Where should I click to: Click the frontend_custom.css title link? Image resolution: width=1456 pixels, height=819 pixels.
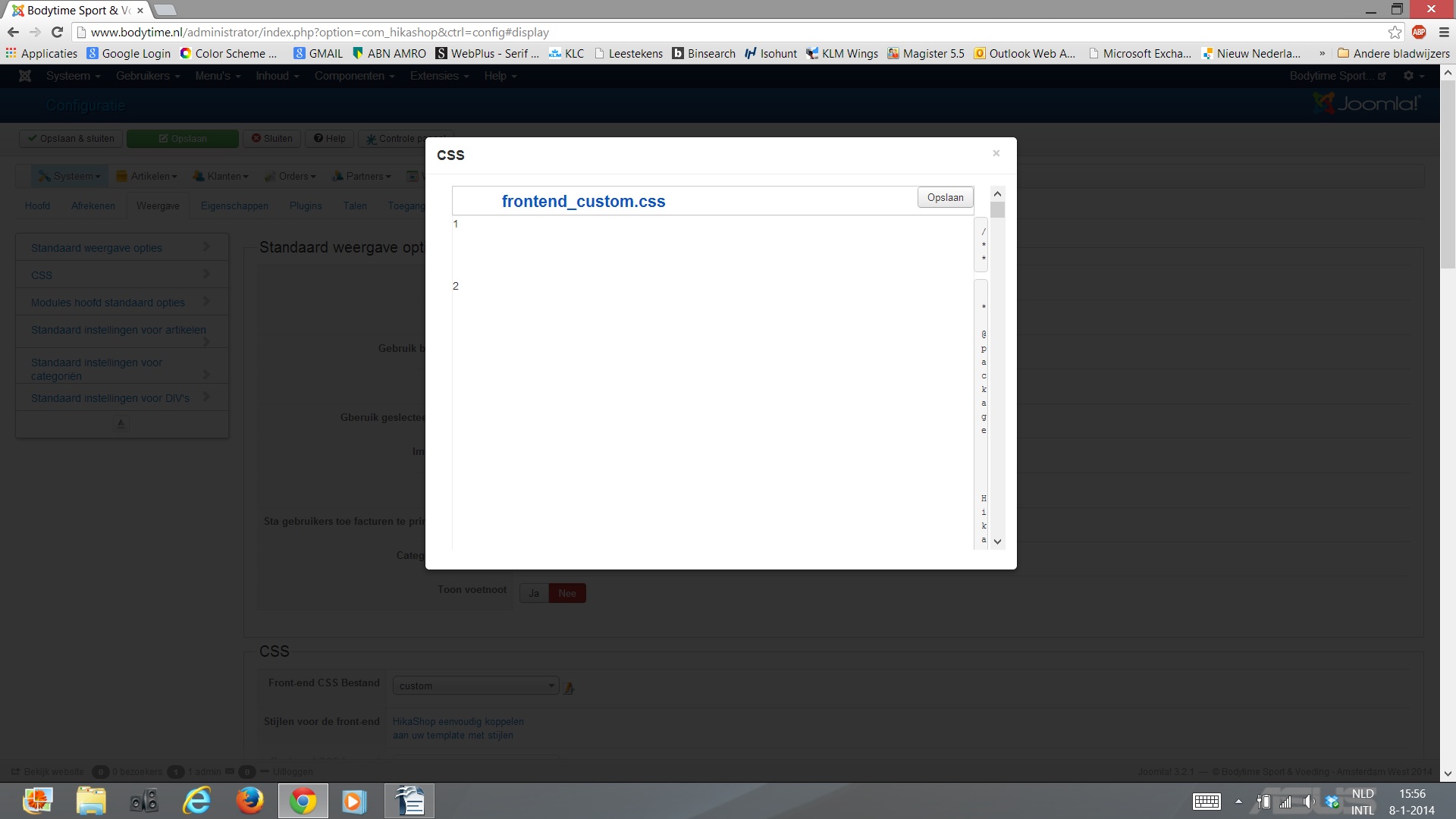coord(583,201)
